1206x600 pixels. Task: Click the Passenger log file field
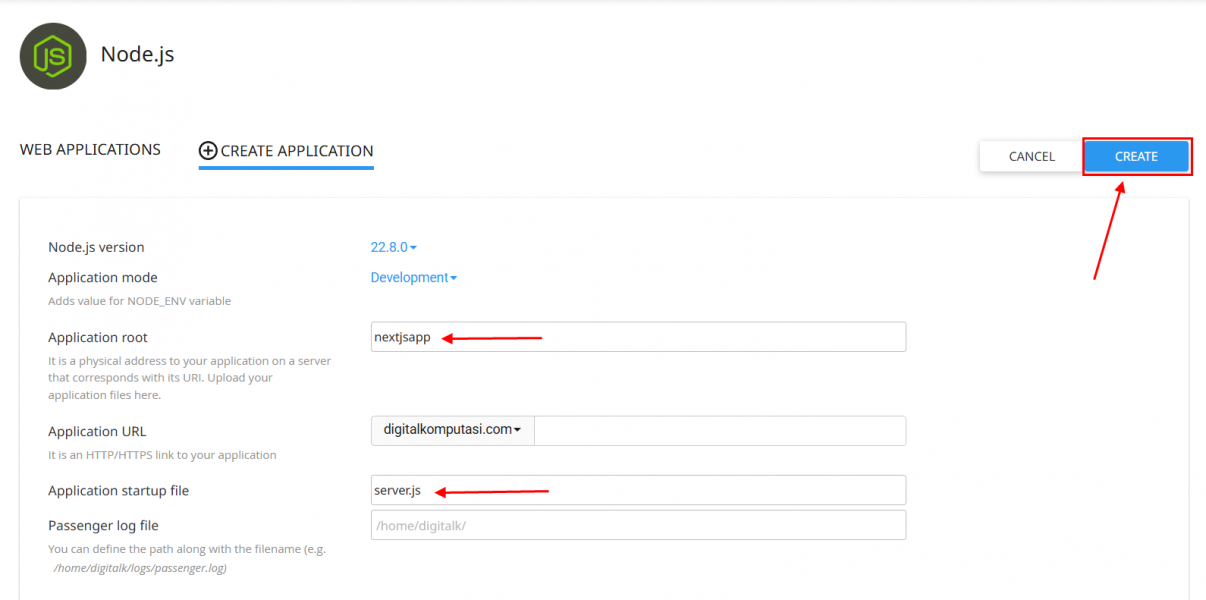[x=638, y=525]
